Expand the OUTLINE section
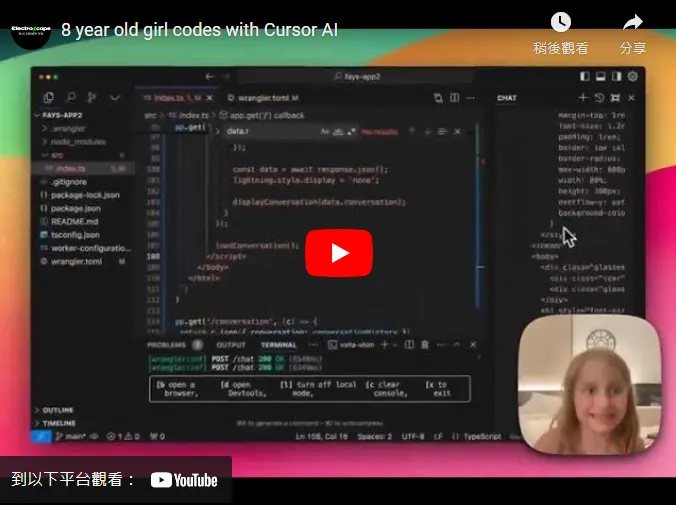This screenshot has width=676, height=505. coord(54,410)
